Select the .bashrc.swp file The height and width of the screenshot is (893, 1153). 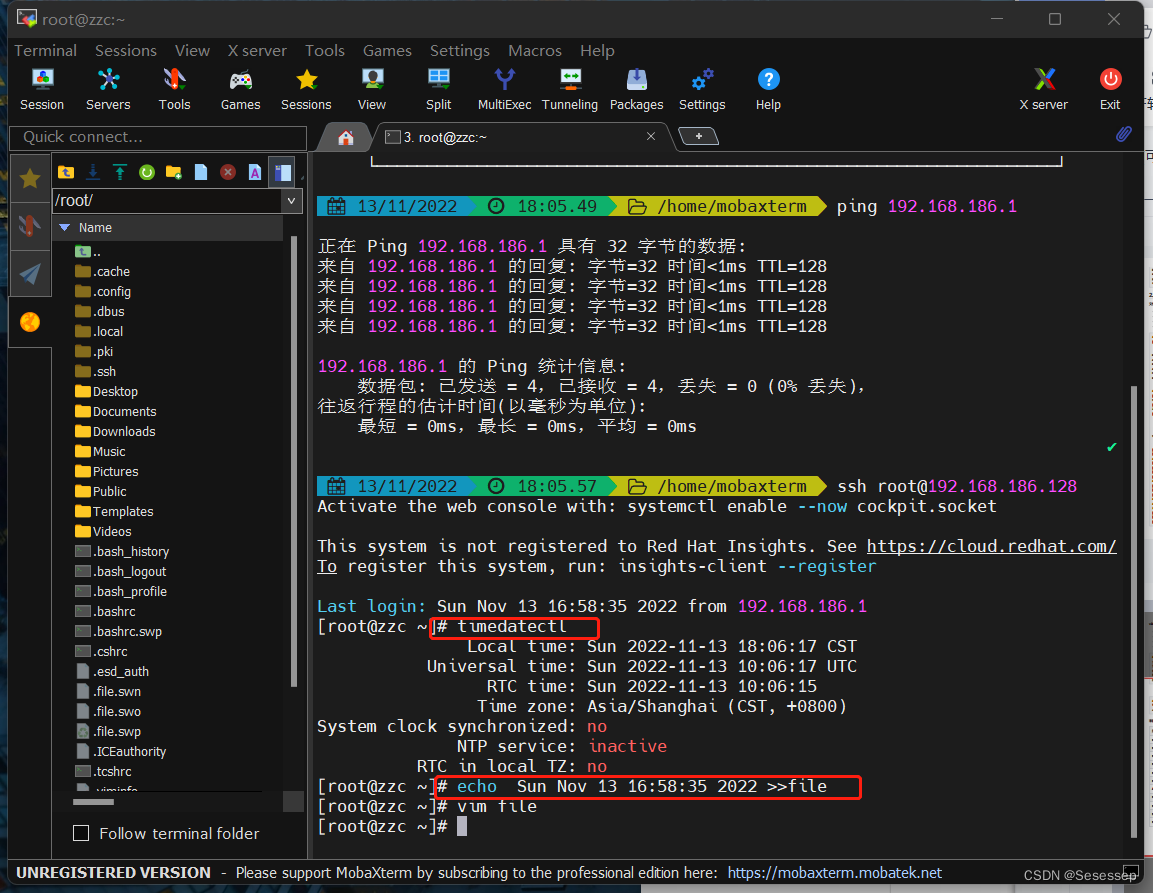coord(118,631)
